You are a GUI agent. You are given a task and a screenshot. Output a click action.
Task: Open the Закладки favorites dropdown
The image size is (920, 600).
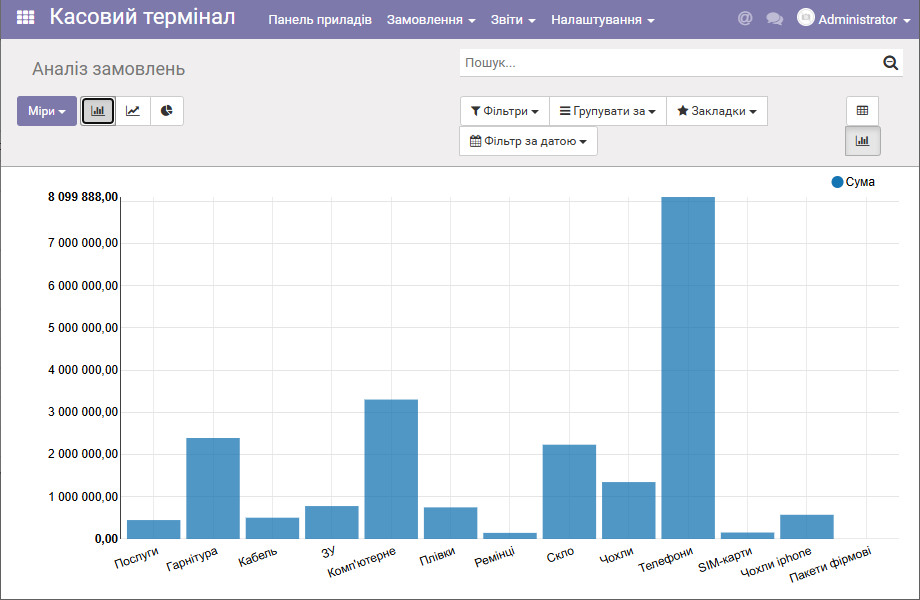pos(716,111)
